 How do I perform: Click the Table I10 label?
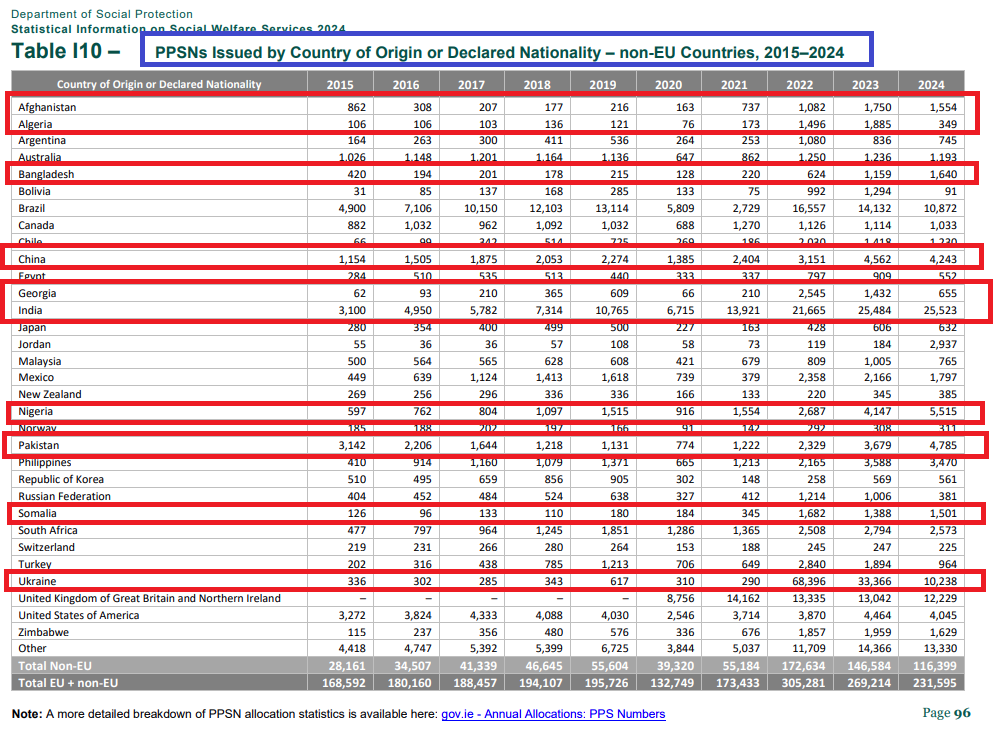tap(66, 51)
